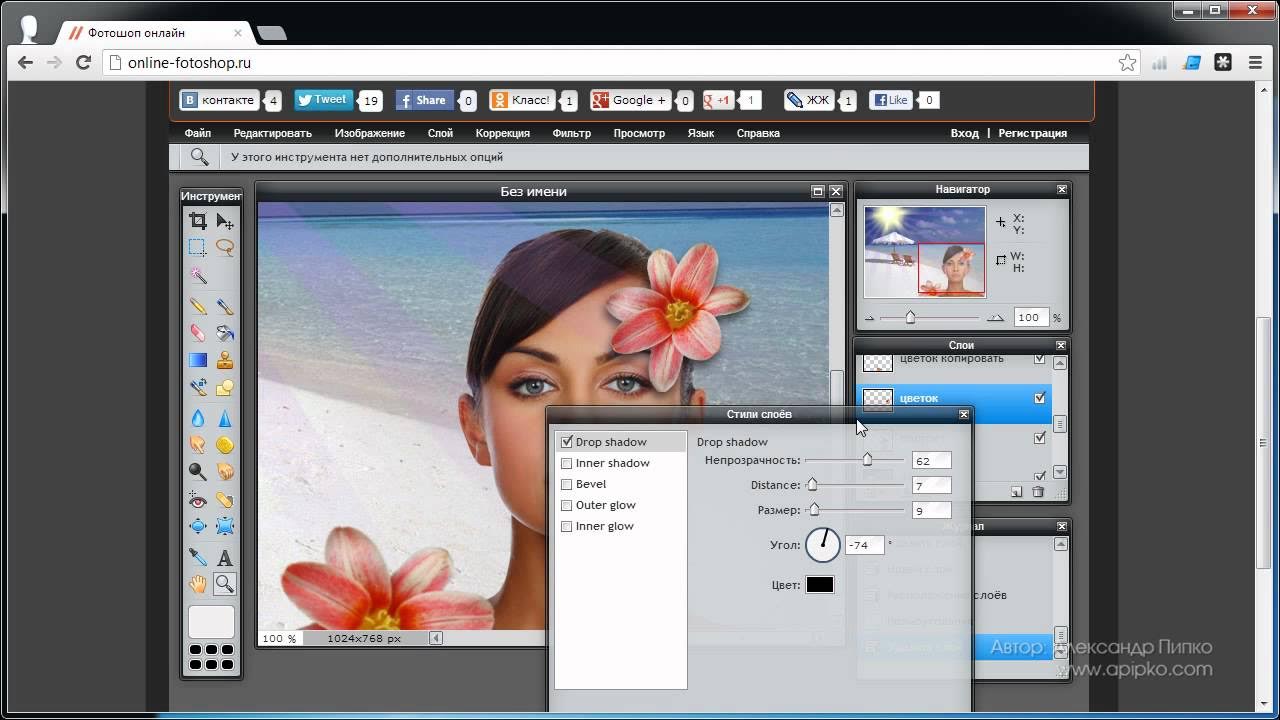Screen dimensions: 1280x720
Task: Select the Paint Bucket tool
Action: point(225,333)
